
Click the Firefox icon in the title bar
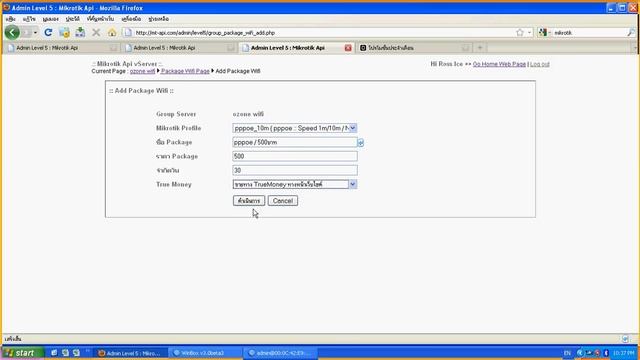7,7
